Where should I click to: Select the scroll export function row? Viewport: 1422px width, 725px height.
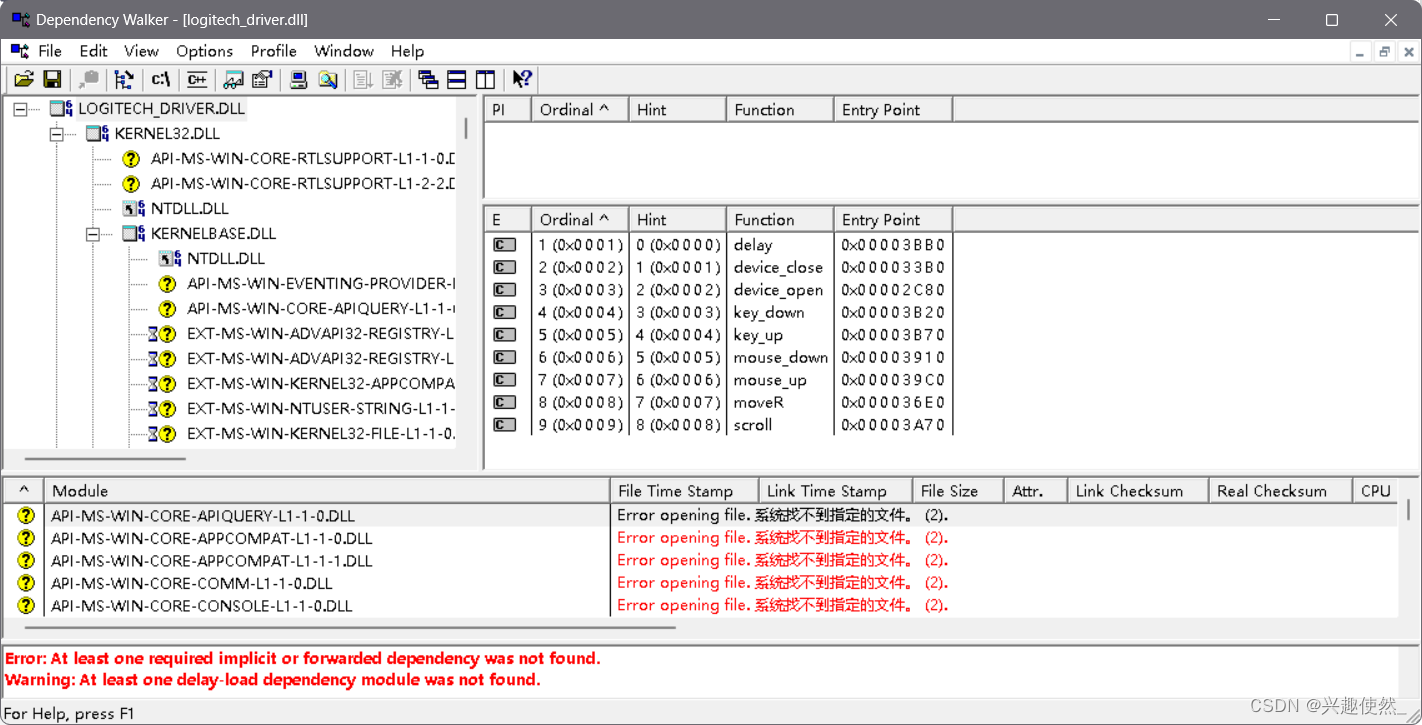pos(718,425)
